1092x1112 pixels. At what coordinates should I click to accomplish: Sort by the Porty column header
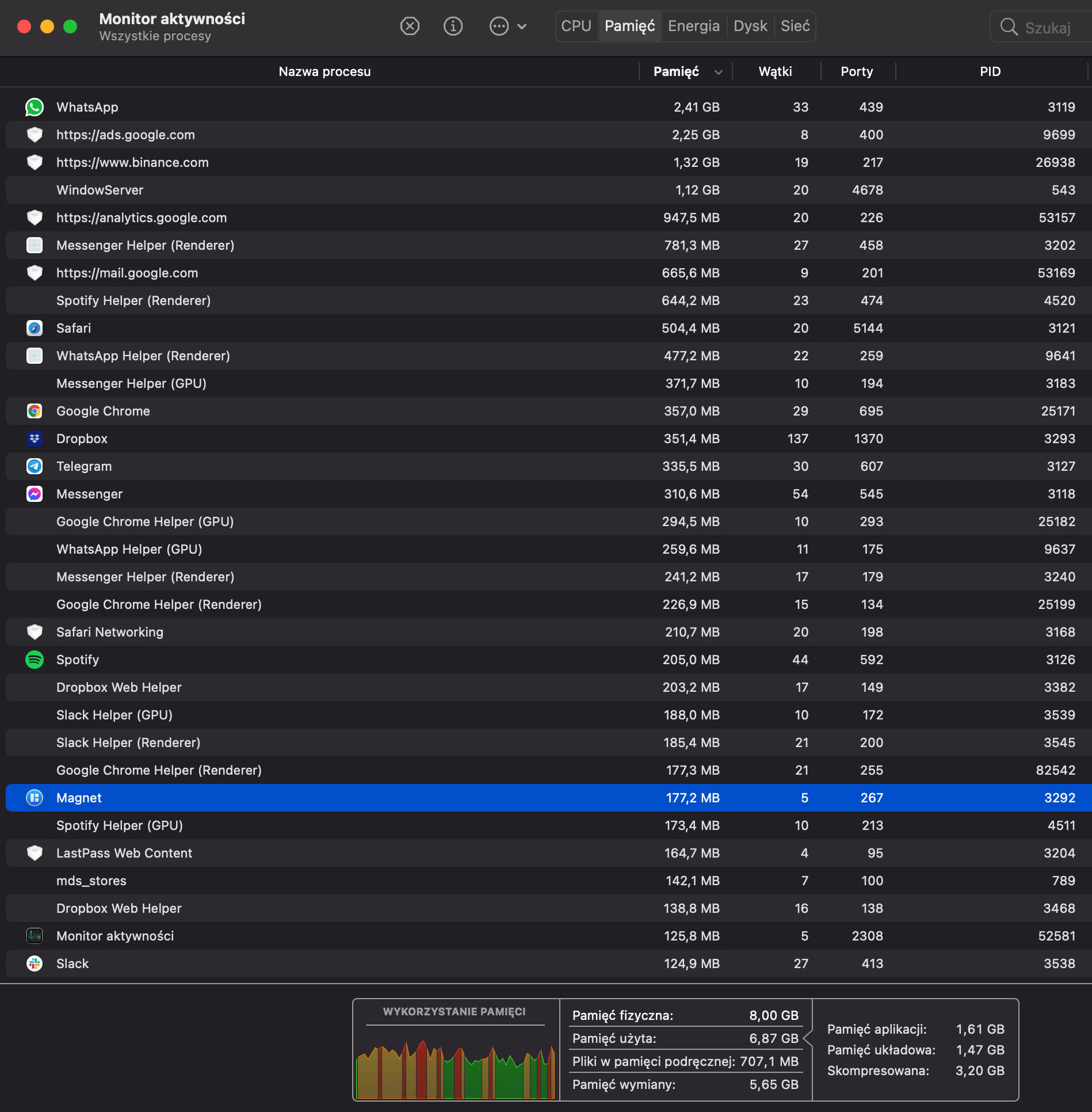[857, 71]
